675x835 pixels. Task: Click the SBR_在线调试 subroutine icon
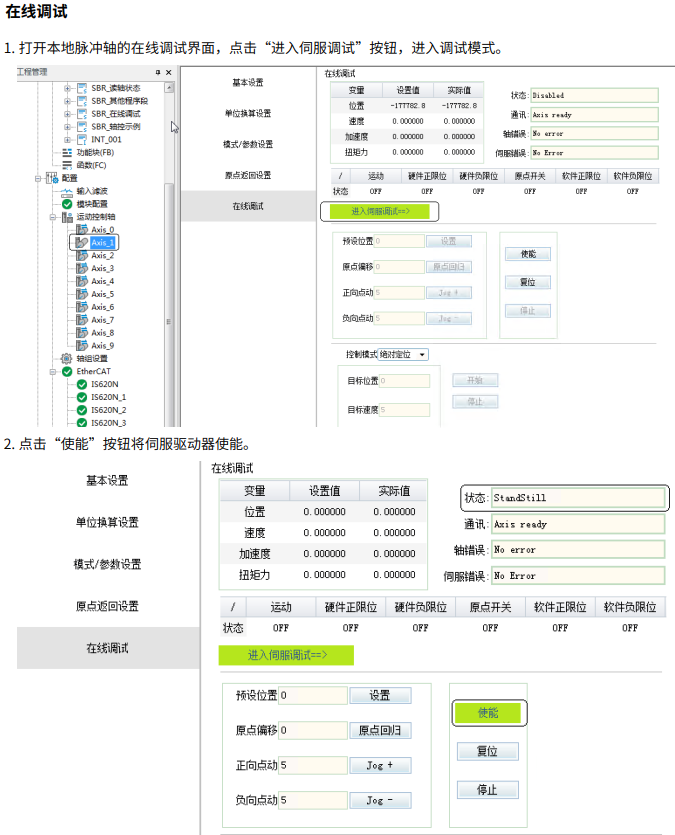click(82, 113)
